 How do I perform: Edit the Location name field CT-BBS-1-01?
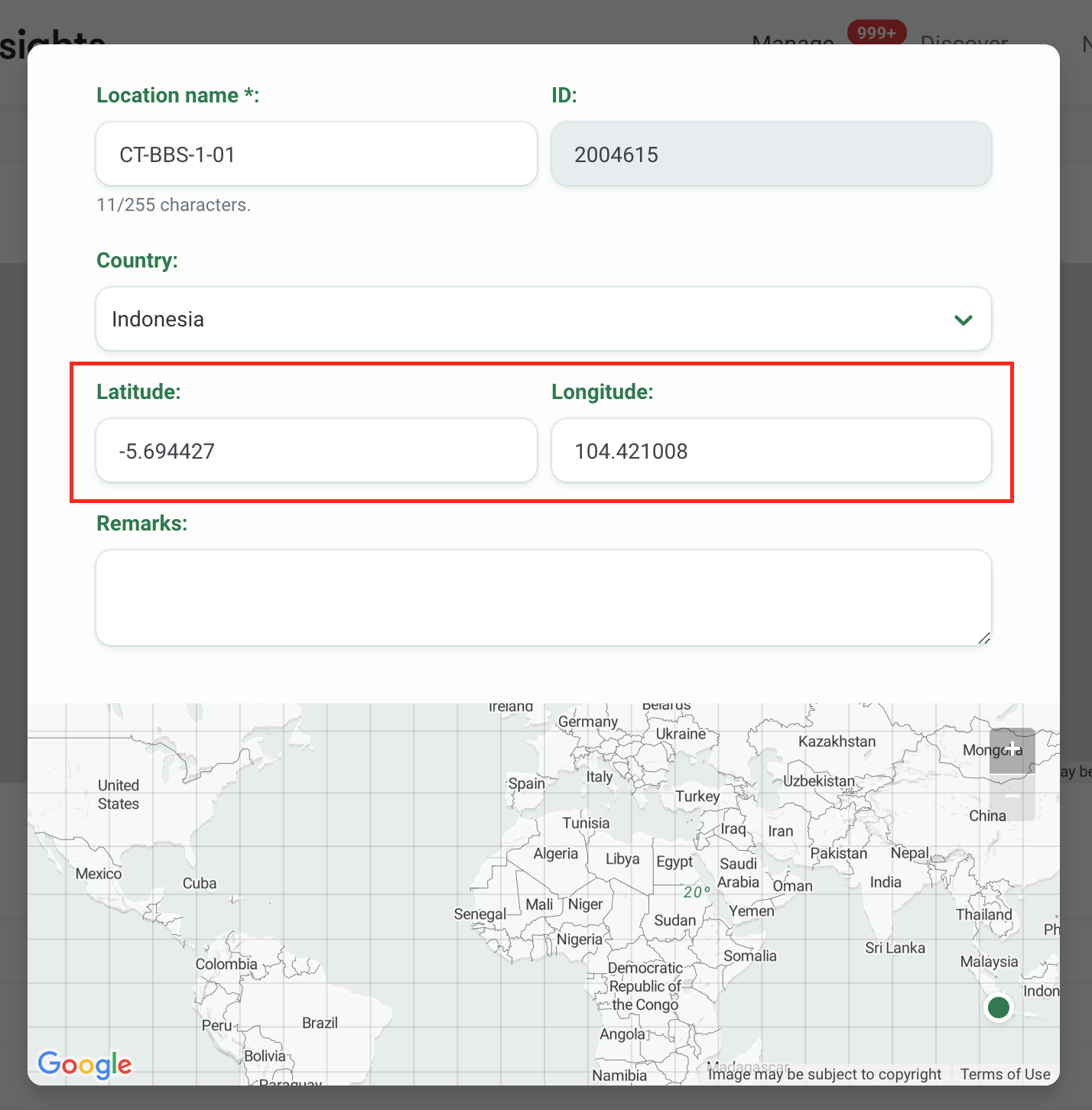317,154
